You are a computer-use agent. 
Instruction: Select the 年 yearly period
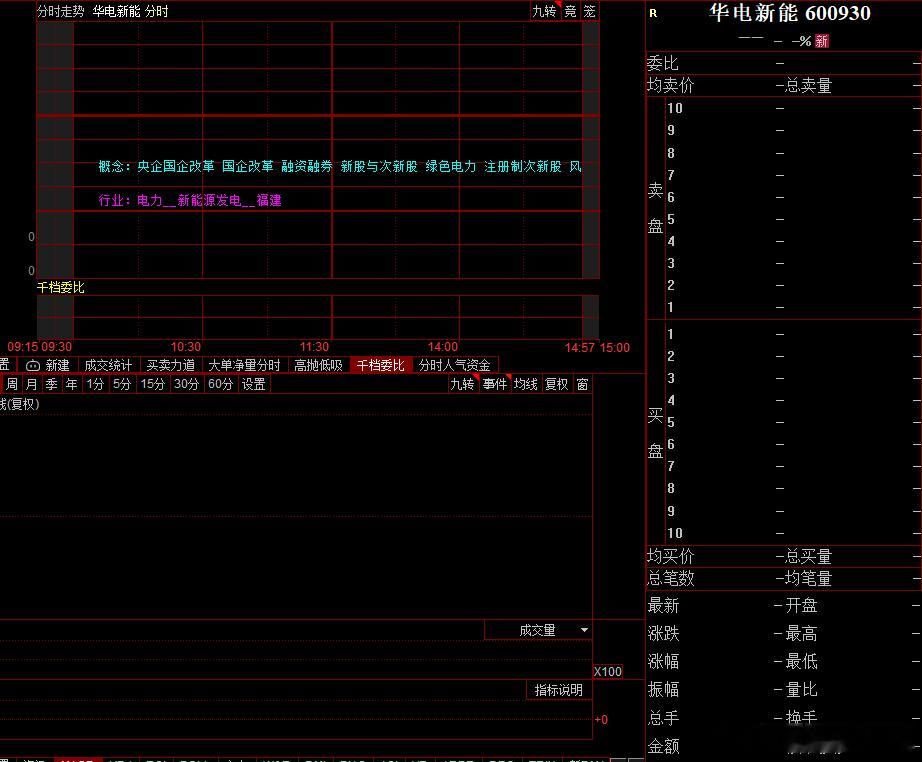(71, 384)
